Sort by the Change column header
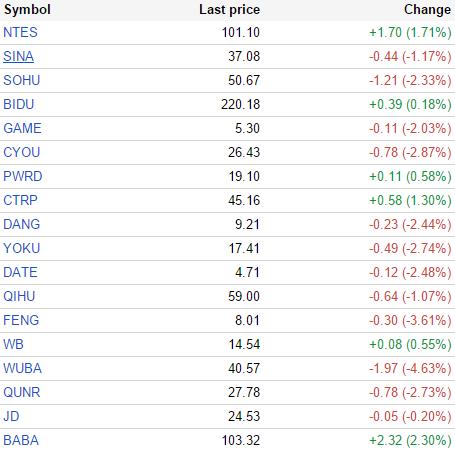Image resolution: width=455 pixels, height=452 pixels. pyautogui.click(x=427, y=10)
